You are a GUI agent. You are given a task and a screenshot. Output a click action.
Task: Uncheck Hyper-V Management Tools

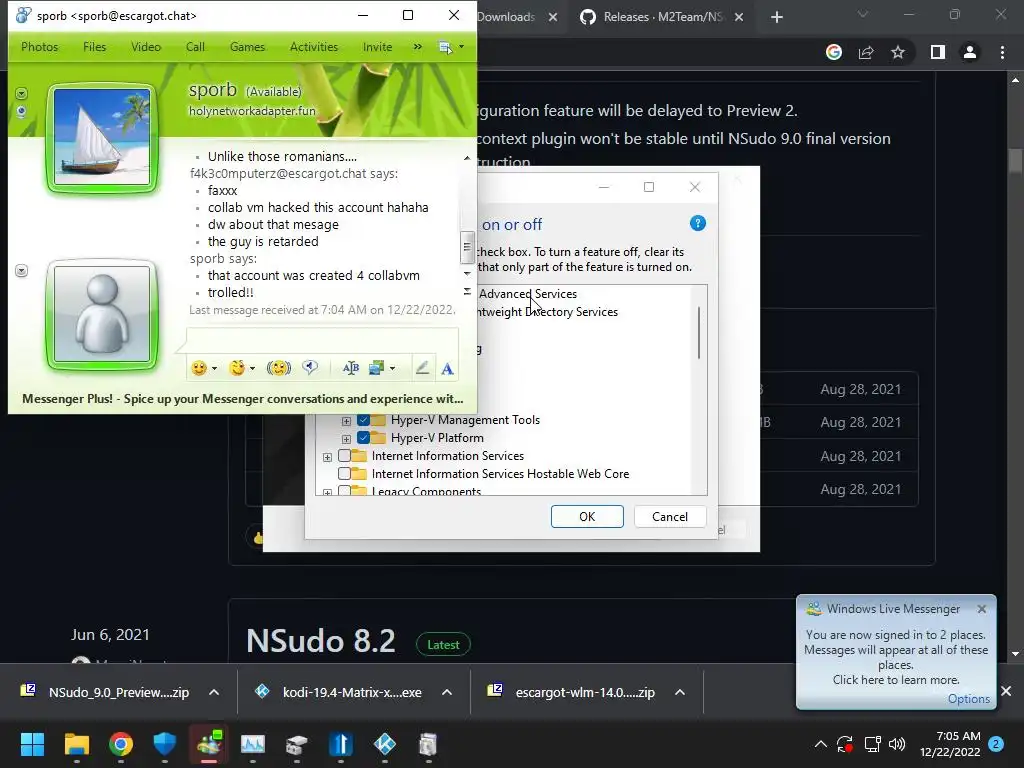tap(364, 420)
